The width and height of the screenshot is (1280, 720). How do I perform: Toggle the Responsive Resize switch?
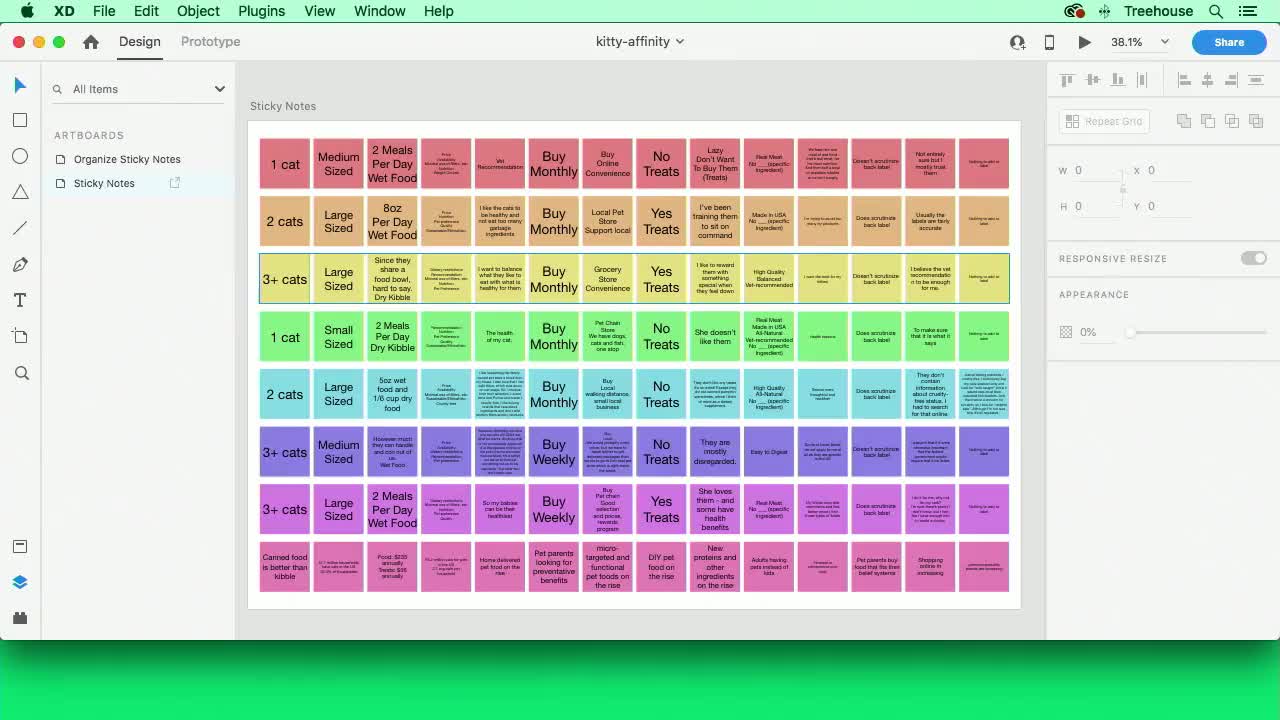pyautogui.click(x=1253, y=258)
